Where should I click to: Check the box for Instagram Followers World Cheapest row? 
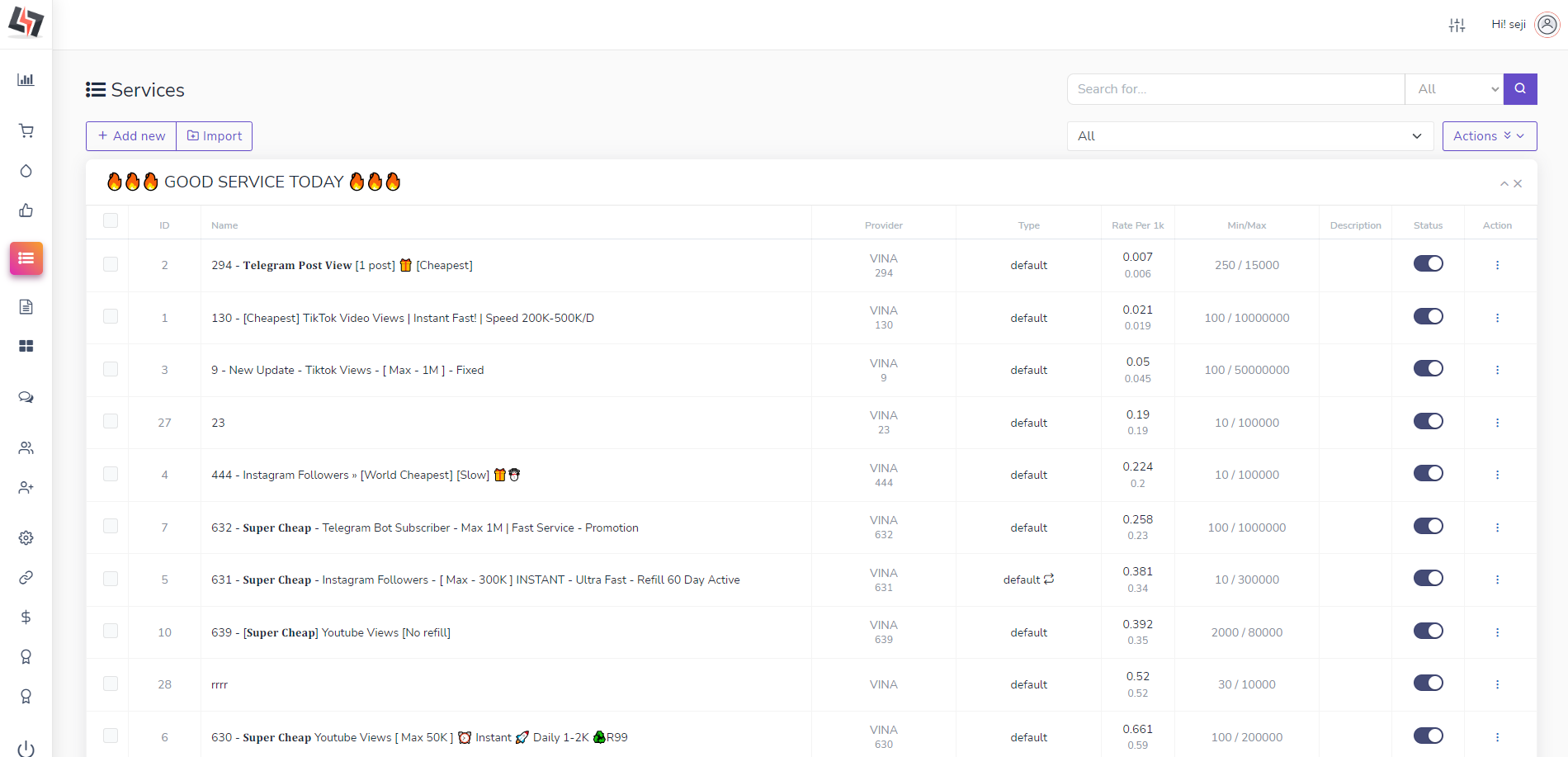click(111, 474)
